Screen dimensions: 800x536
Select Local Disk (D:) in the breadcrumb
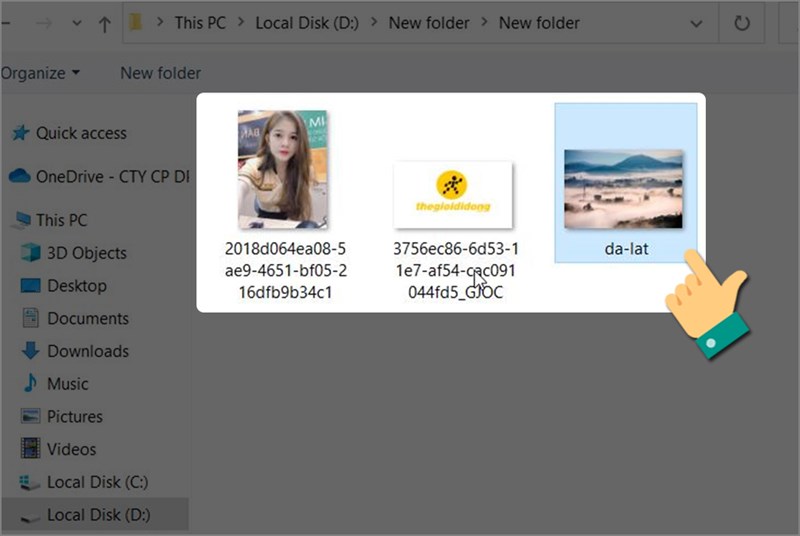pyautogui.click(x=307, y=23)
